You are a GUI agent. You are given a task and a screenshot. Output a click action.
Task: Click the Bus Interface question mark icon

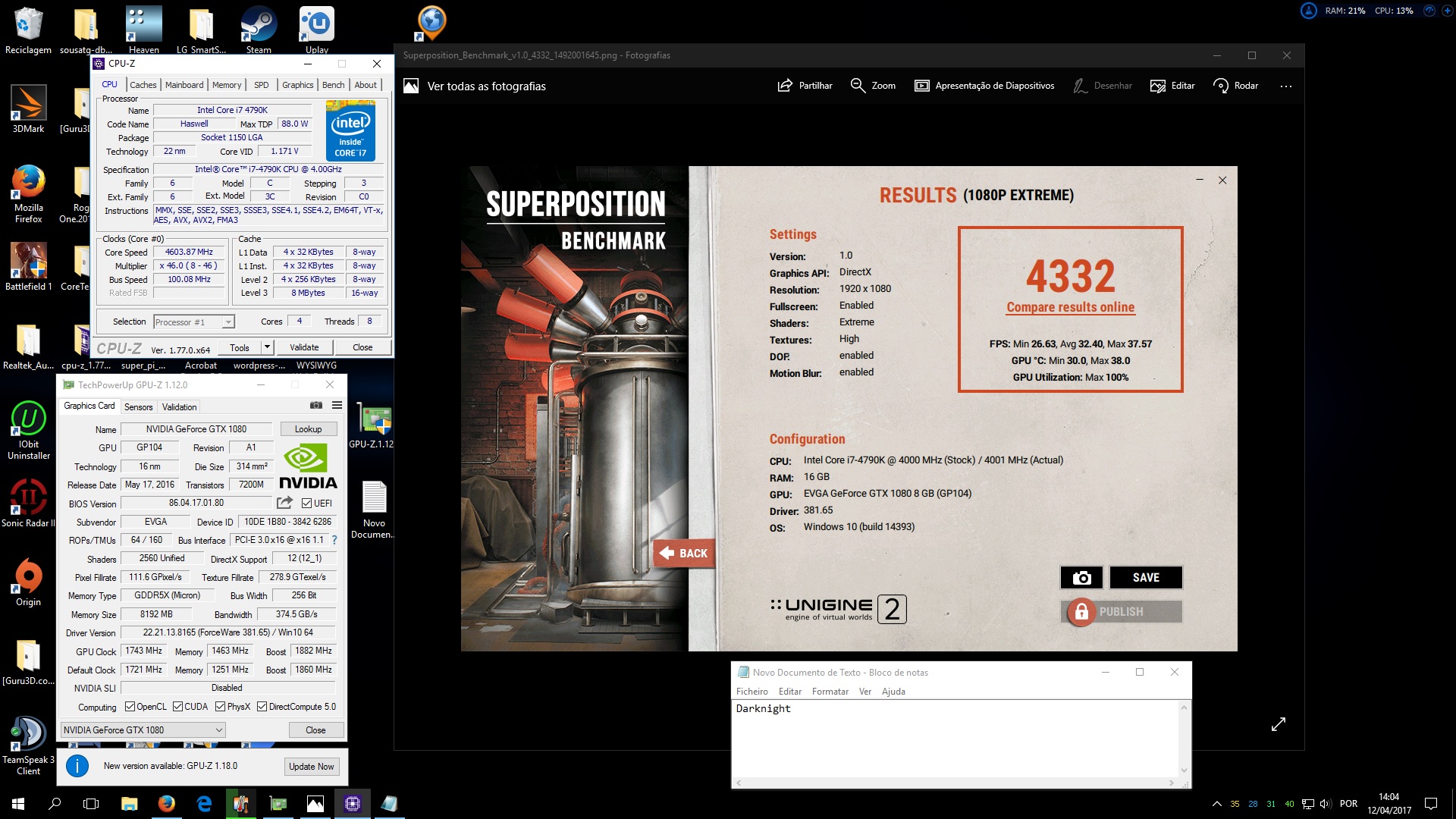tap(334, 540)
